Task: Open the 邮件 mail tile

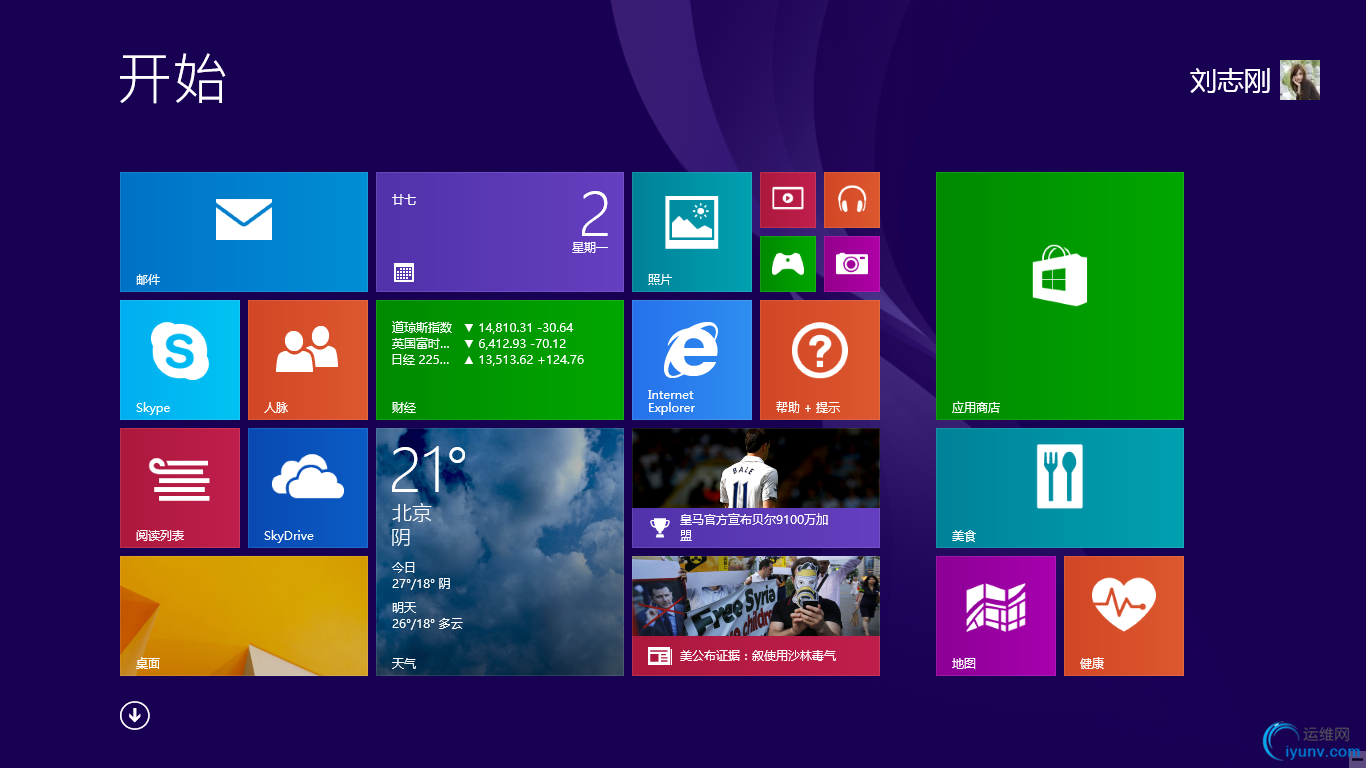Action: (x=244, y=232)
